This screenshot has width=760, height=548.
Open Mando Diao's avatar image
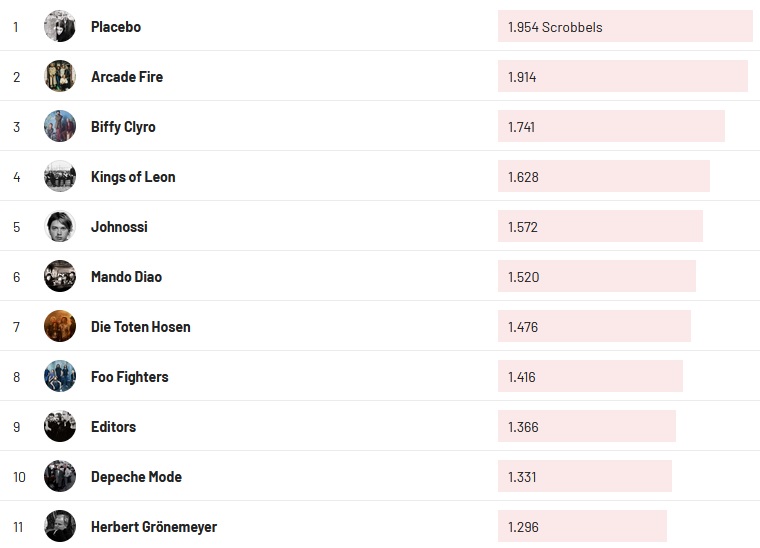[x=60, y=277]
